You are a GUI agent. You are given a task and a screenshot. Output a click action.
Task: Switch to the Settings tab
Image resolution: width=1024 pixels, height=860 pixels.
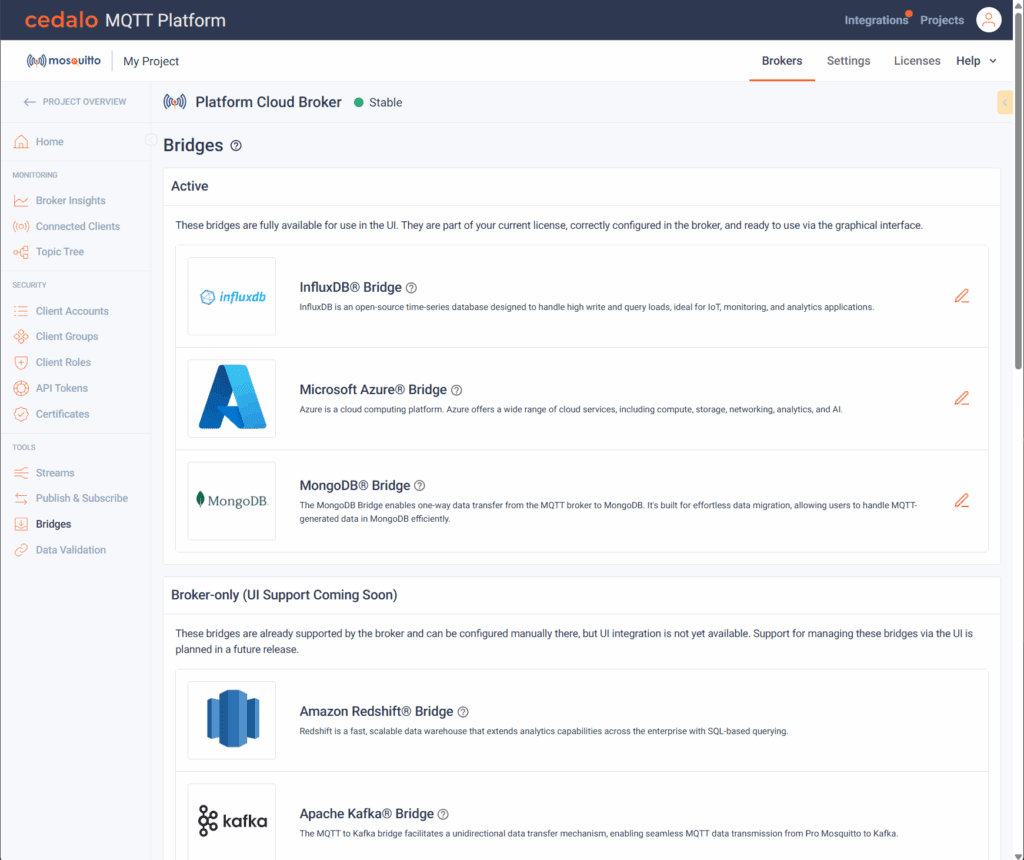click(848, 61)
